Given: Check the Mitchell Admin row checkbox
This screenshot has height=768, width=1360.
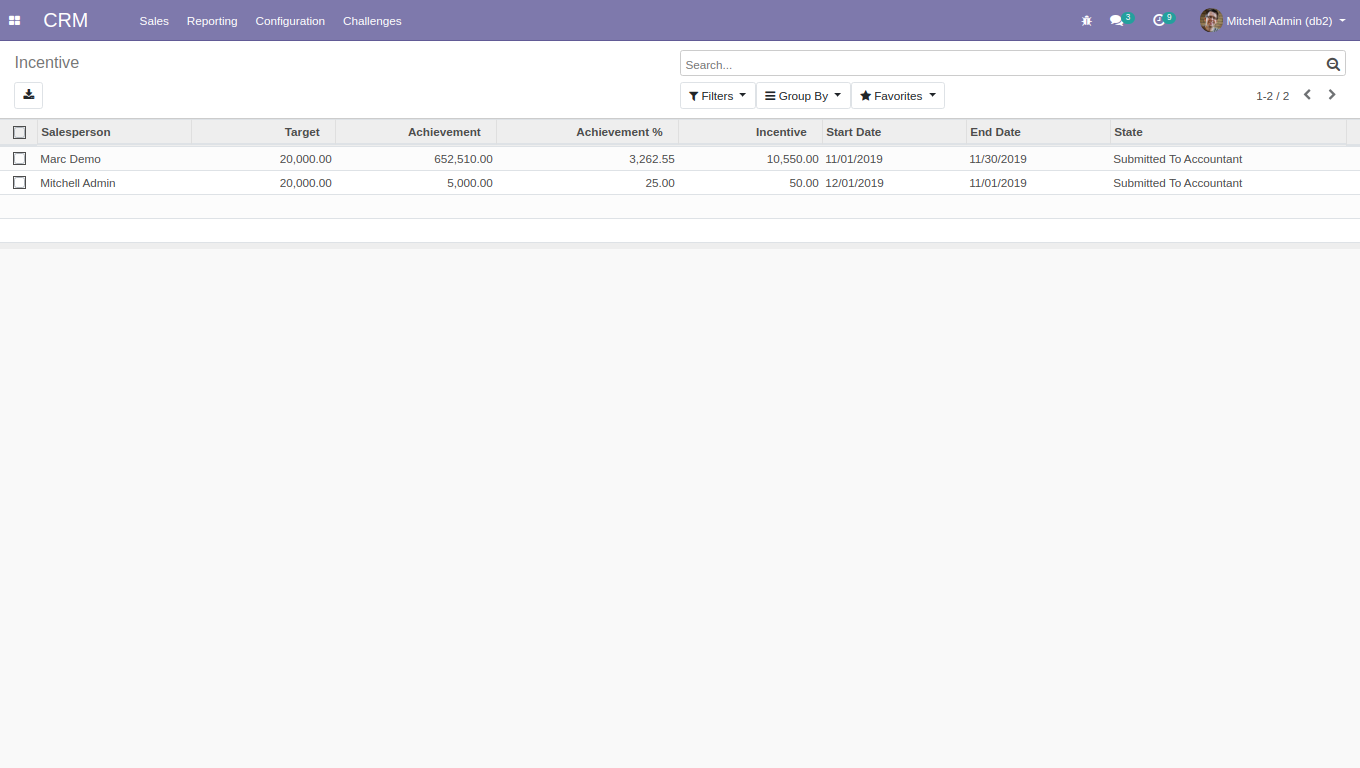Looking at the screenshot, I should click(x=19, y=182).
